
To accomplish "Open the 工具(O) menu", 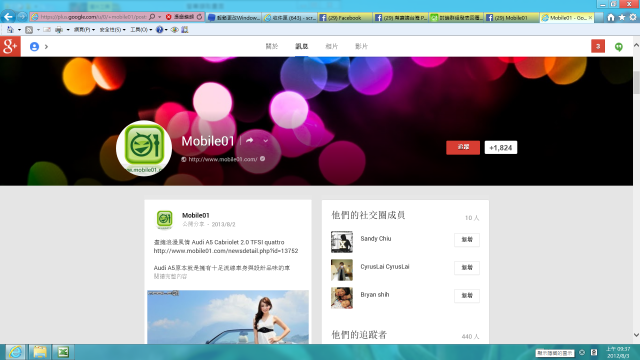I will click(141, 30).
